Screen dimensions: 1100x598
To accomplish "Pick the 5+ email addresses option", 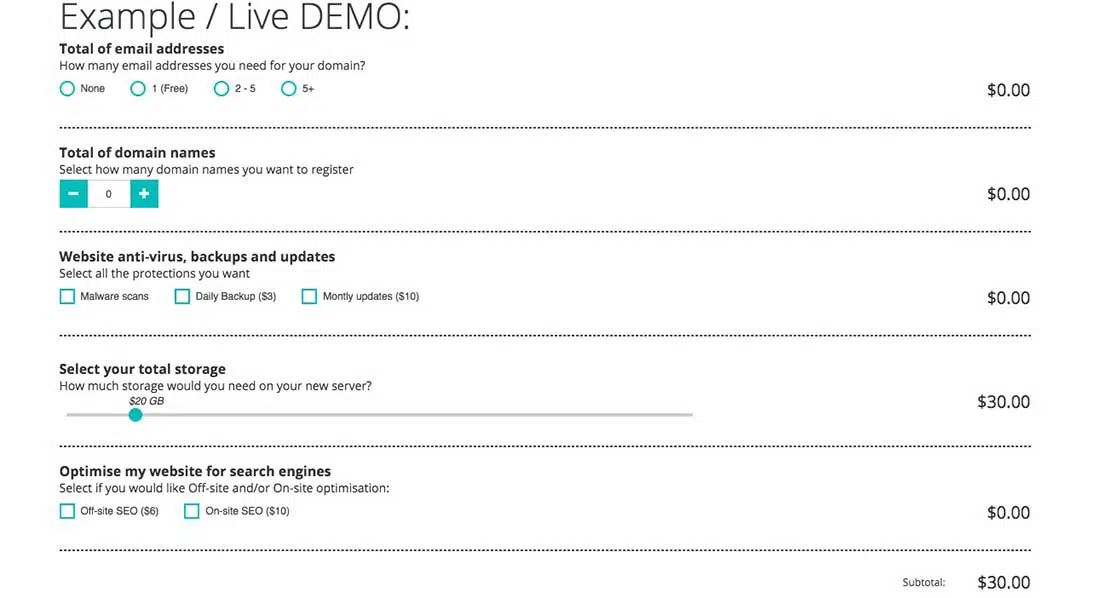I will tap(289, 89).
